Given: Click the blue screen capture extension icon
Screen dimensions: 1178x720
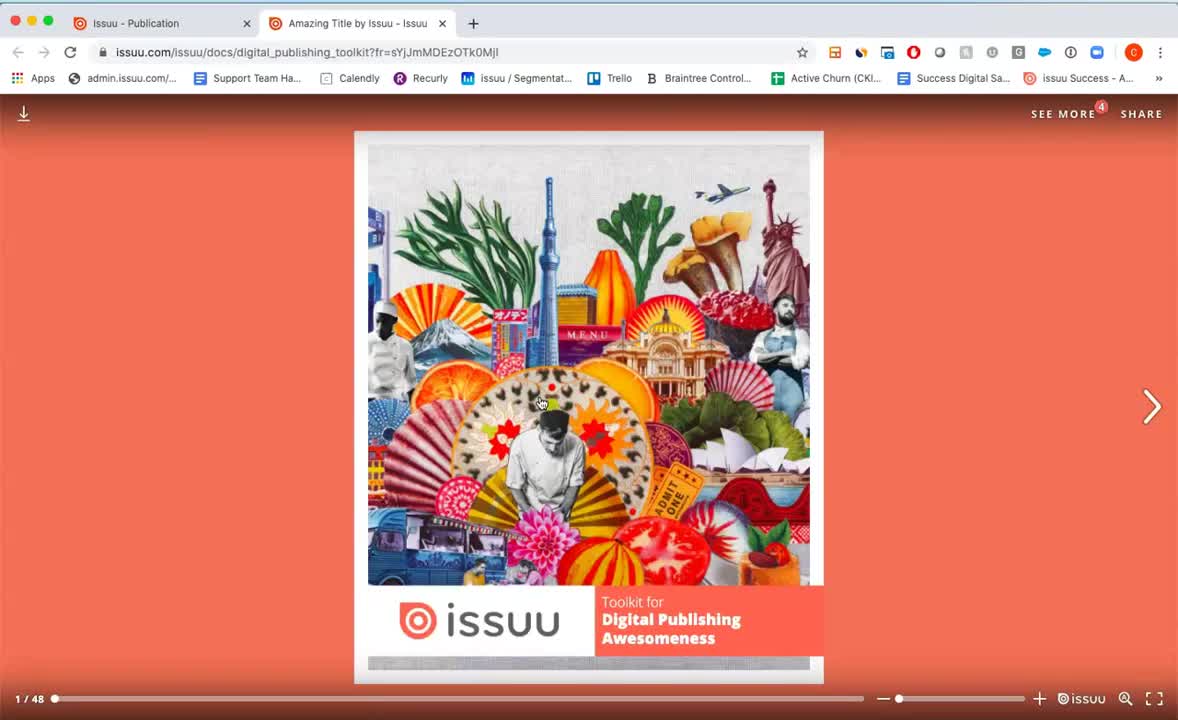Looking at the screenshot, I should pos(887,53).
